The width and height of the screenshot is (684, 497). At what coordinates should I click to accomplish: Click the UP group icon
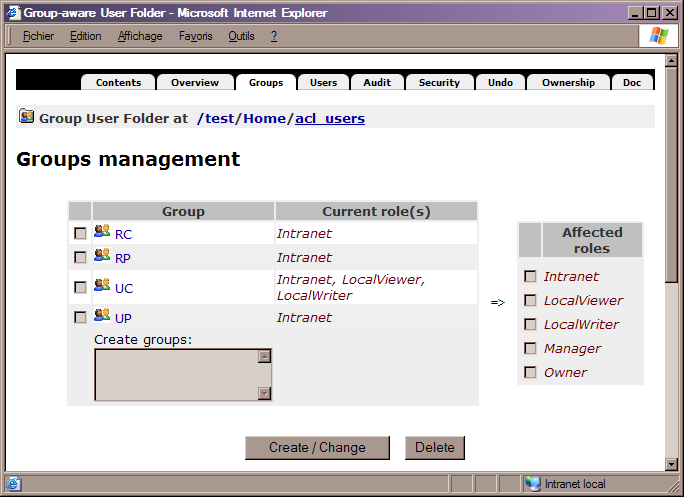tap(102, 316)
